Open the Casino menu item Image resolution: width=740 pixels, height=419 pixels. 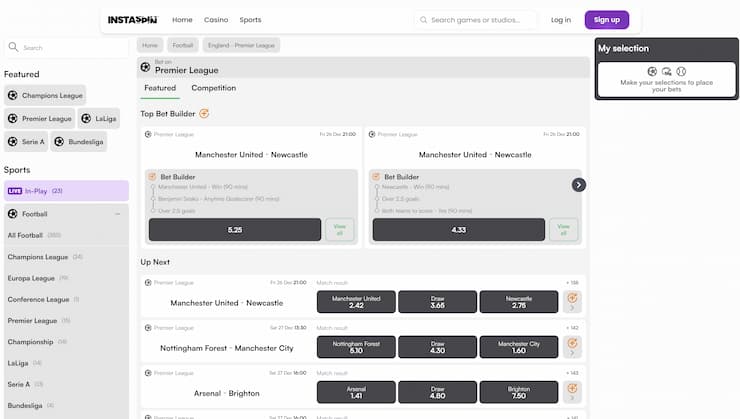tap(216, 20)
